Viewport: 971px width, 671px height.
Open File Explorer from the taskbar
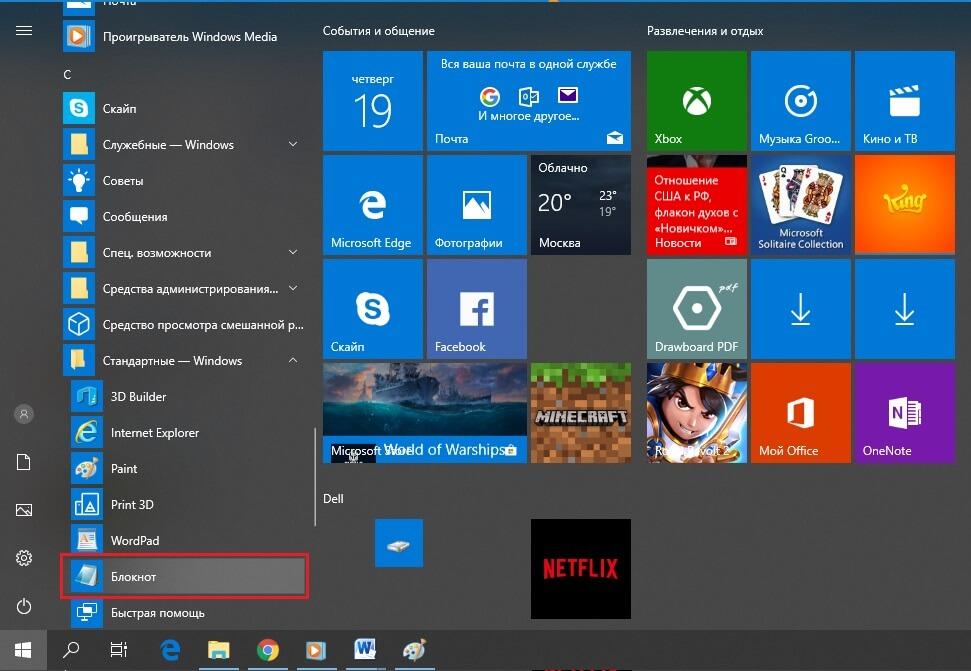point(219,650)
